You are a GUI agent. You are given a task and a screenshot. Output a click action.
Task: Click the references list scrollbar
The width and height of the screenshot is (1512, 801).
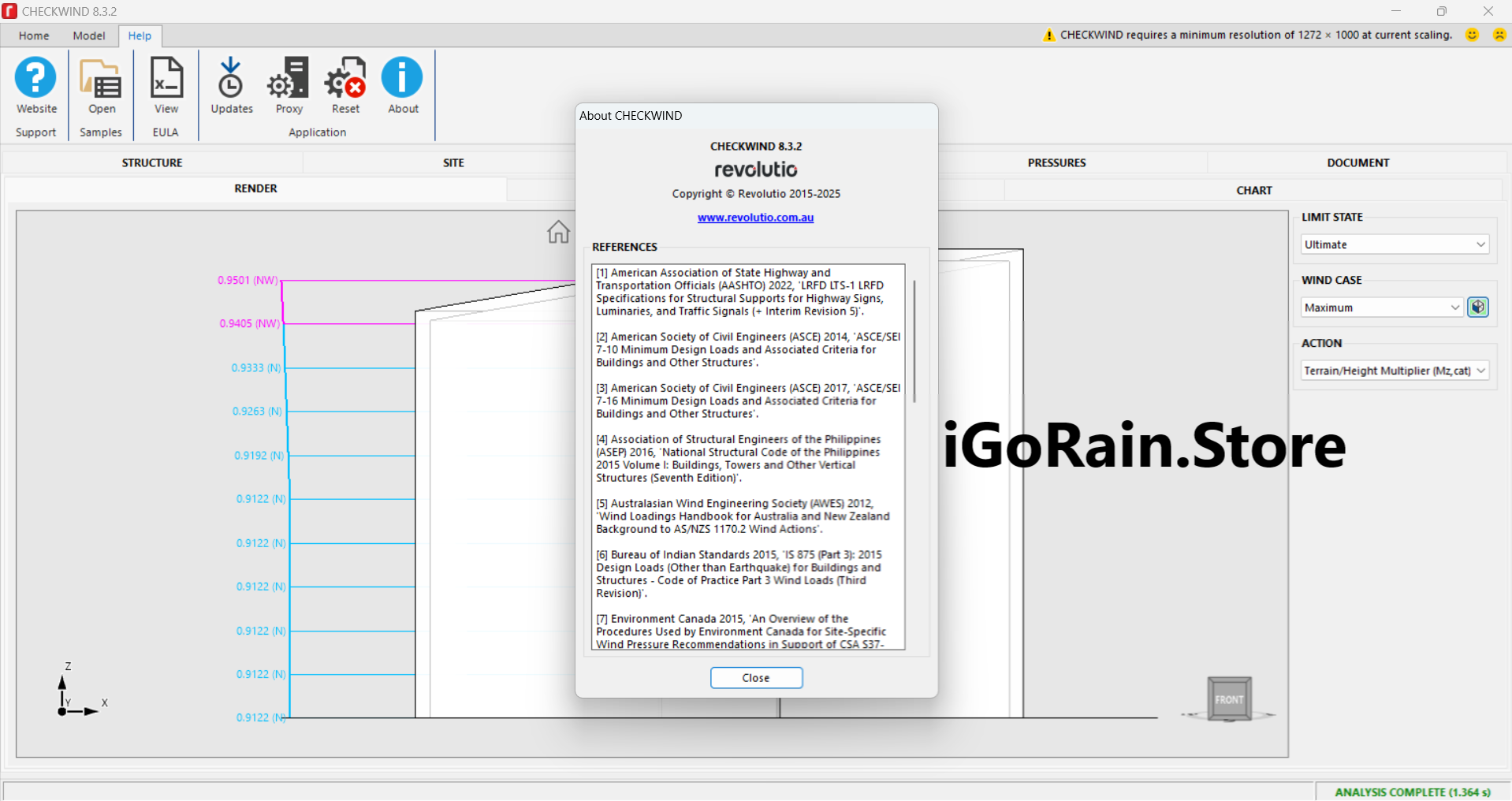[x=914, y=341]
